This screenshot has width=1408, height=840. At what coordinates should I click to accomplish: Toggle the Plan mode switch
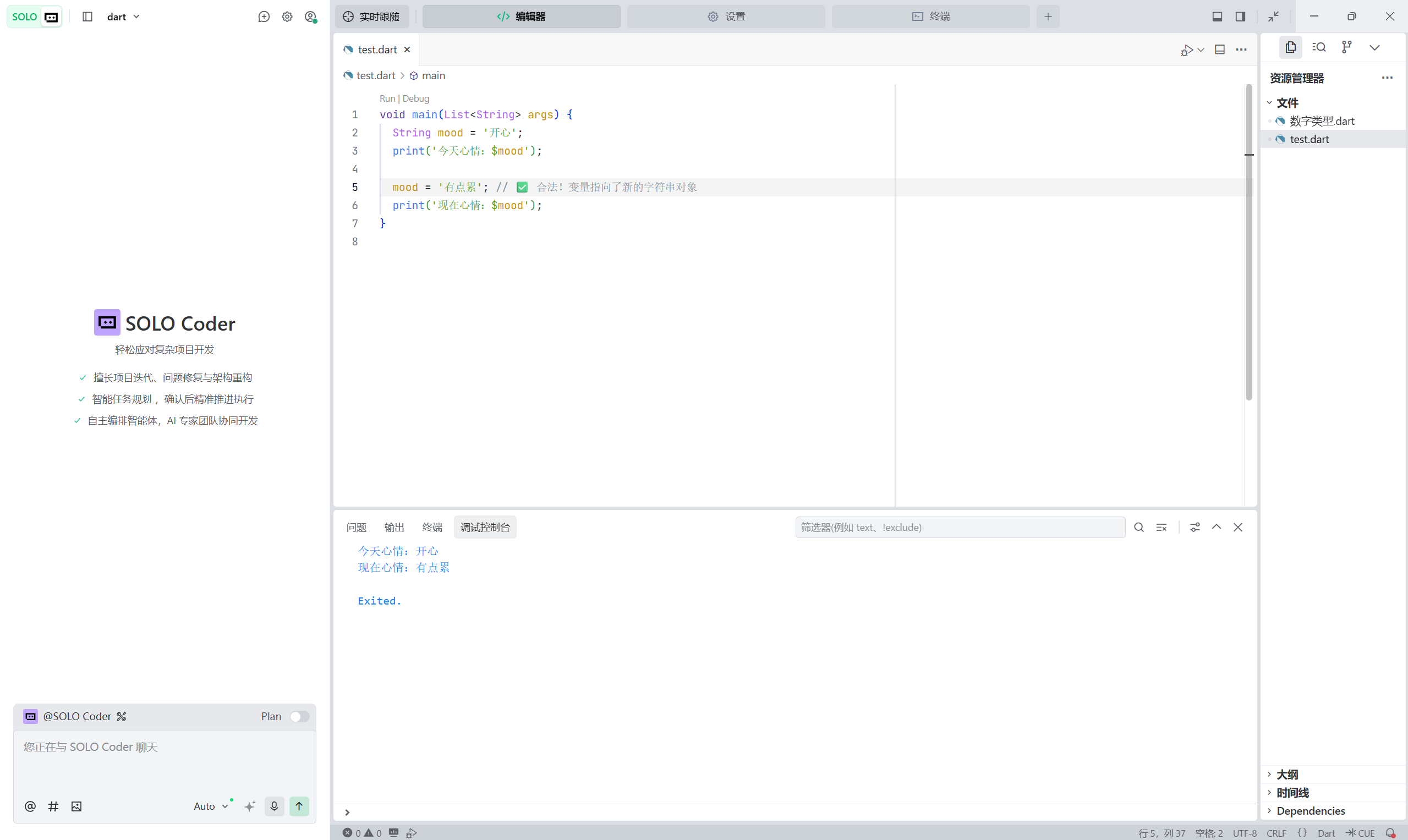[x=299, y=716]
